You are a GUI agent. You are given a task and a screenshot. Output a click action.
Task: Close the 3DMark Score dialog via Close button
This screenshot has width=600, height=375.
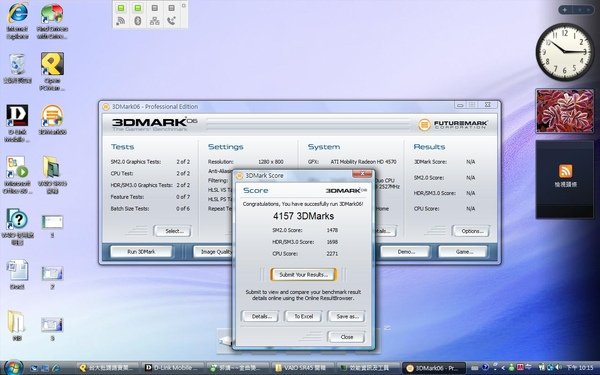(347, 337)
